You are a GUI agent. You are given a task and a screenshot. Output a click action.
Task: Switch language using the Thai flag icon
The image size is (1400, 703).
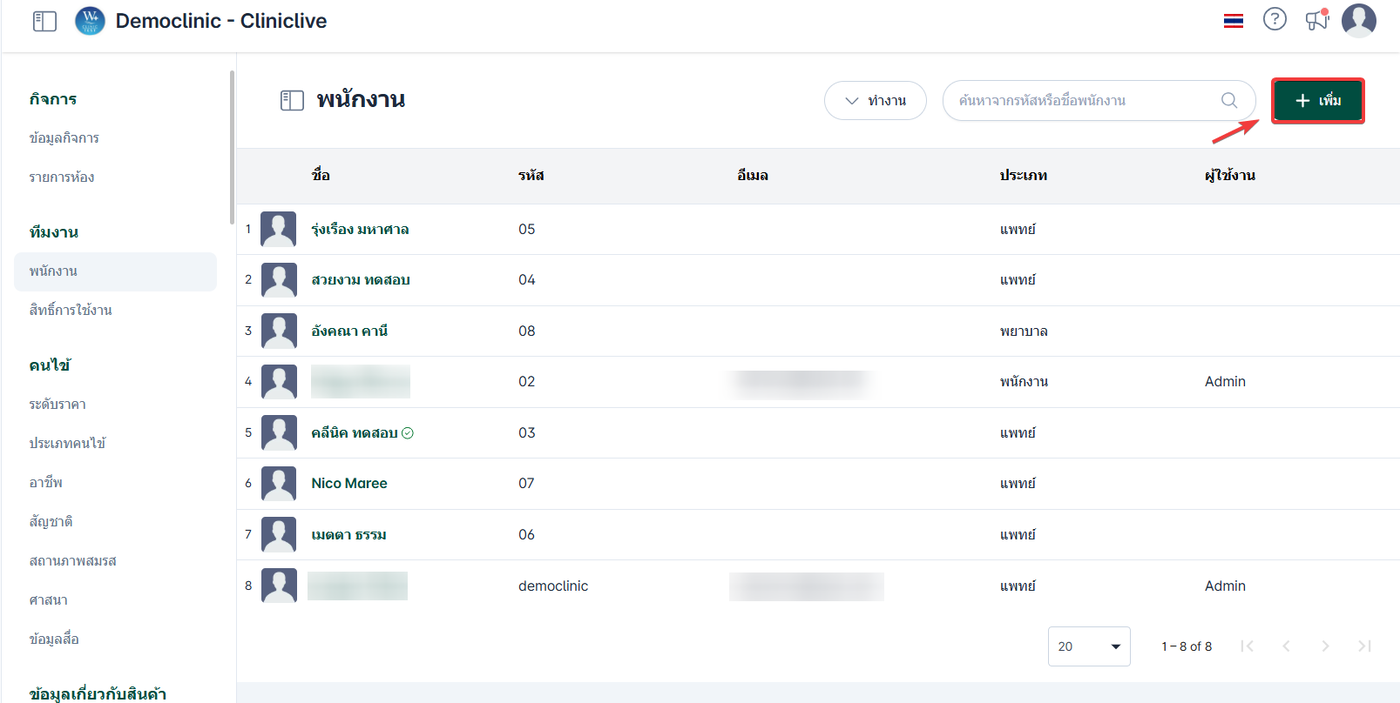pyautogui.click(x=1233, y=20)
